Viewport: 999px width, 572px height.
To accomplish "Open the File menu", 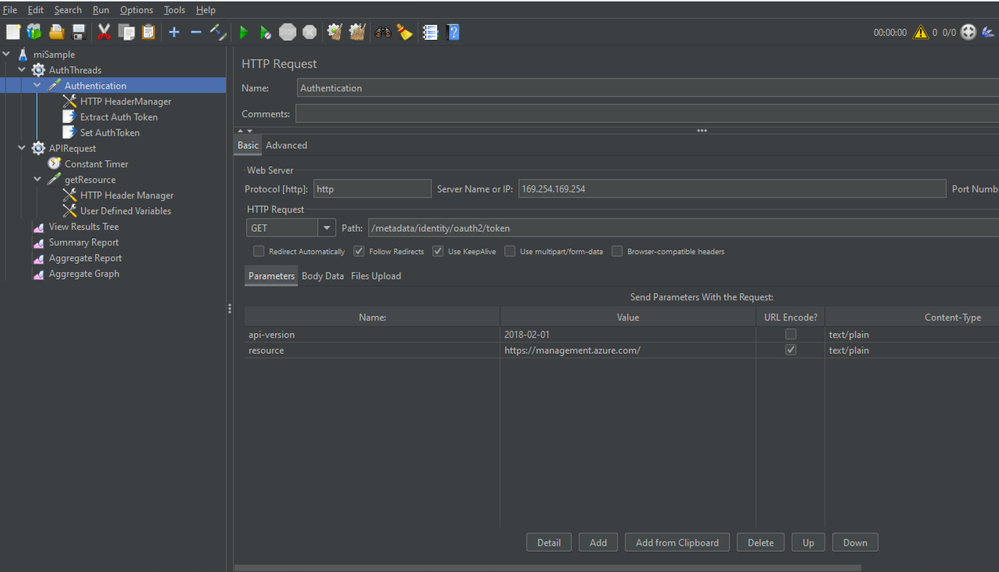I will tap(10, 10).
